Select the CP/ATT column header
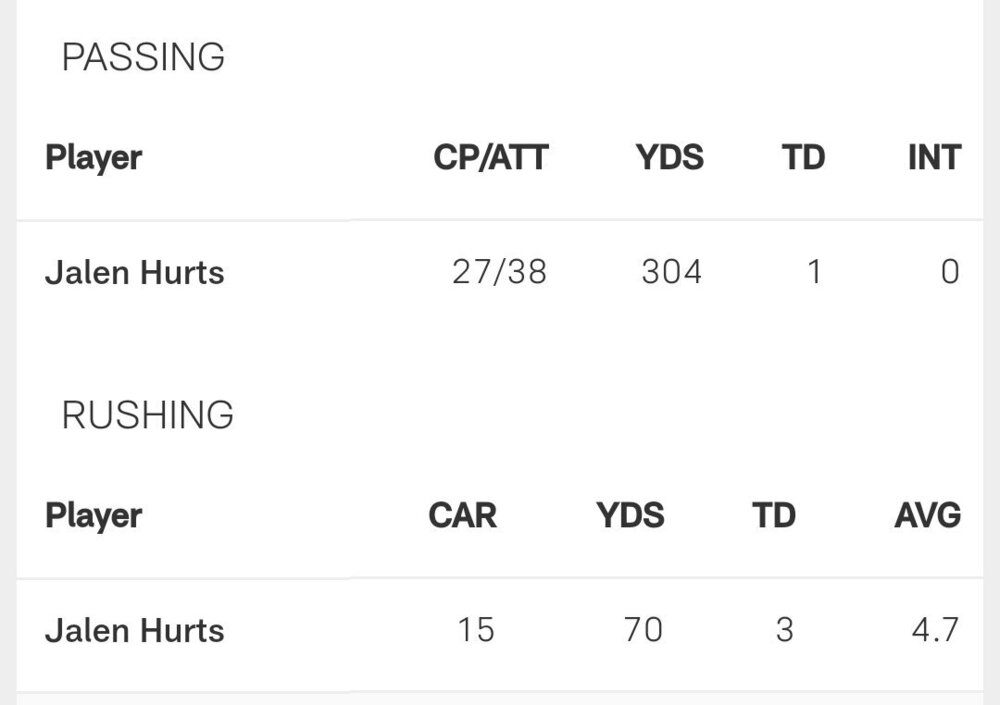The width and height of the screenshot is (1000, 705). point(490,158)
